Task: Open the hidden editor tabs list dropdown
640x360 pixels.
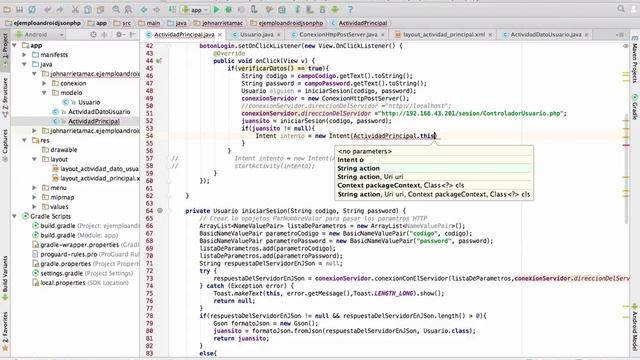Action: click(x=620, y=35)
